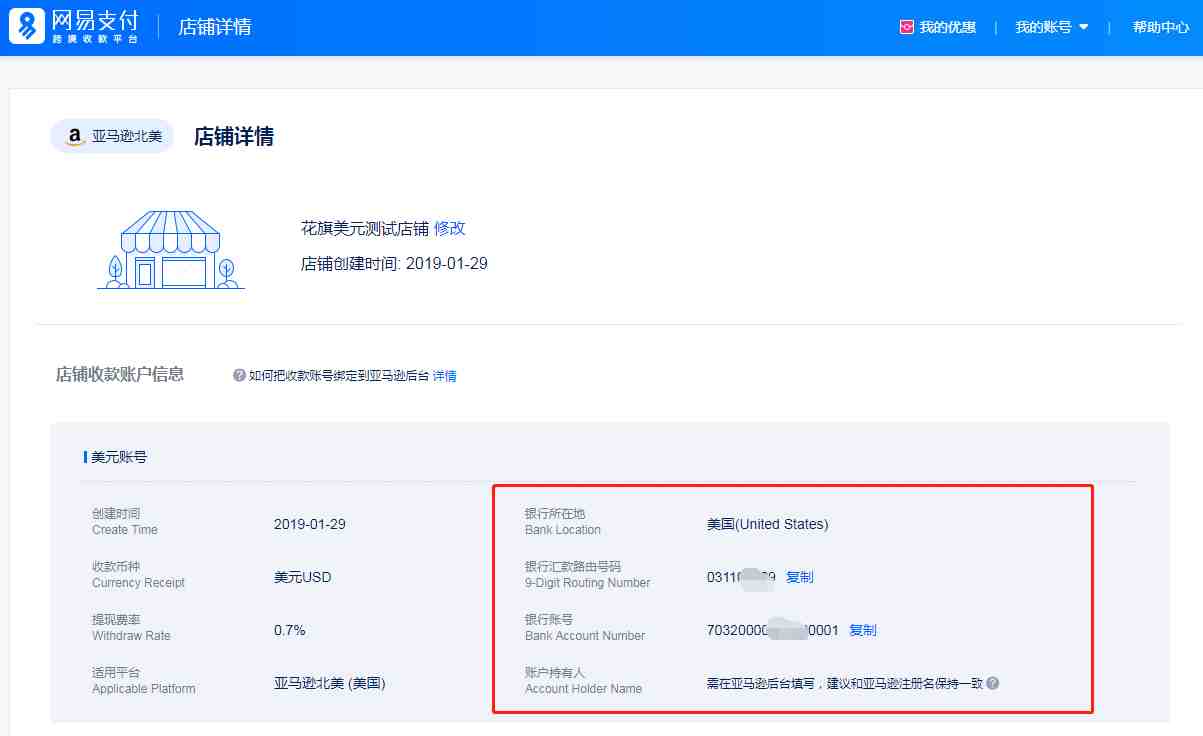Open 详情 link for the Amazon binding guide

(445, 376)
